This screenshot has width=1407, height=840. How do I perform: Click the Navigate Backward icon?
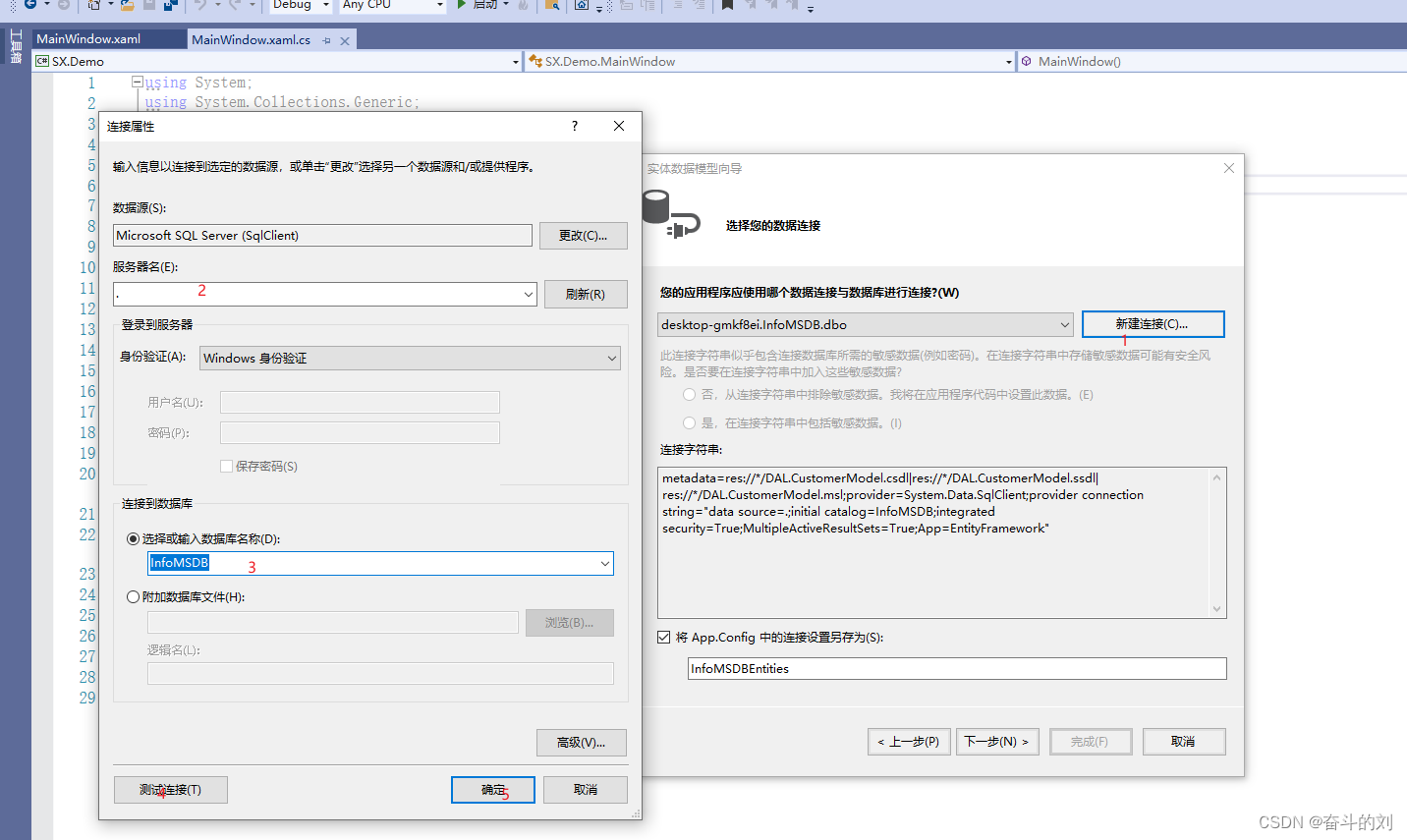point(28,8)
